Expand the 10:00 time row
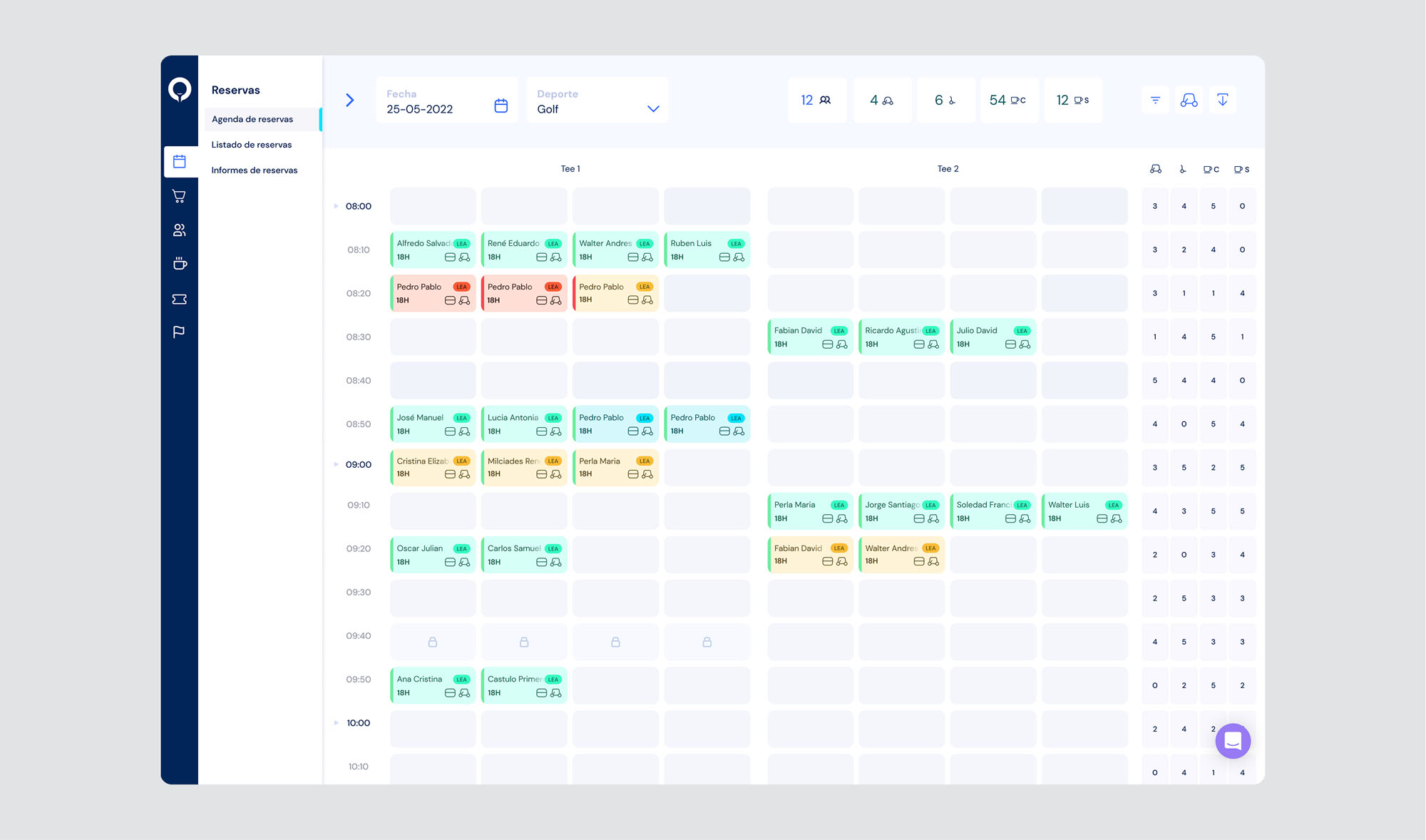 [x=336, y=723]
